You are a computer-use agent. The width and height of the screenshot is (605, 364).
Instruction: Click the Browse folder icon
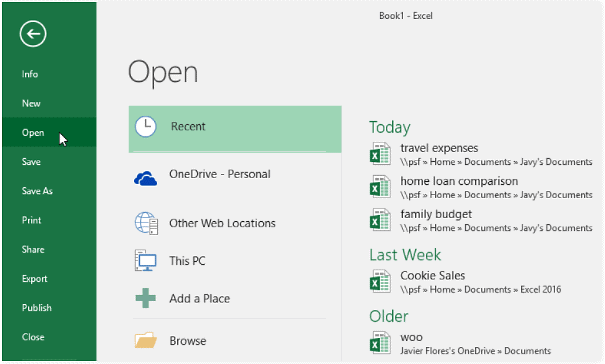145,340
